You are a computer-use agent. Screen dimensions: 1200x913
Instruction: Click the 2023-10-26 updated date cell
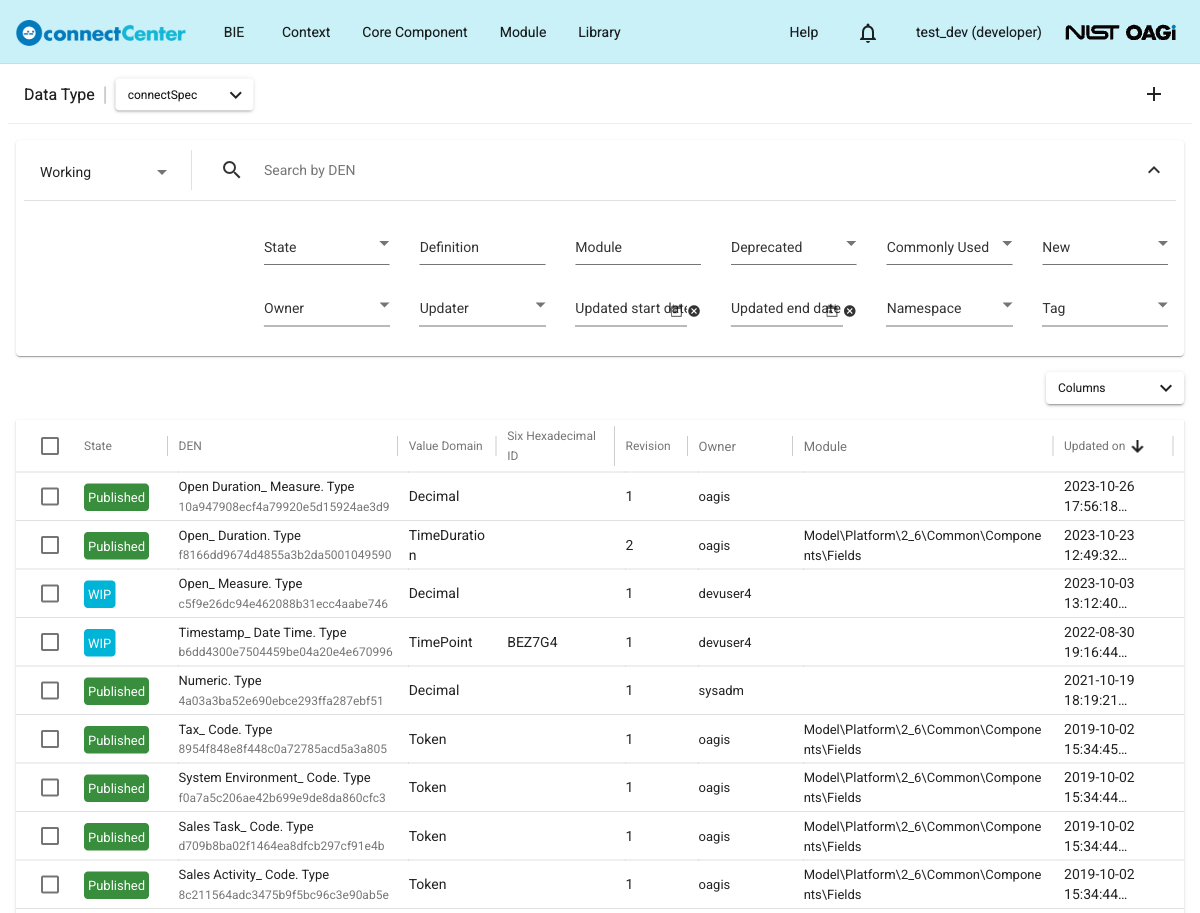pos(1099,496)
